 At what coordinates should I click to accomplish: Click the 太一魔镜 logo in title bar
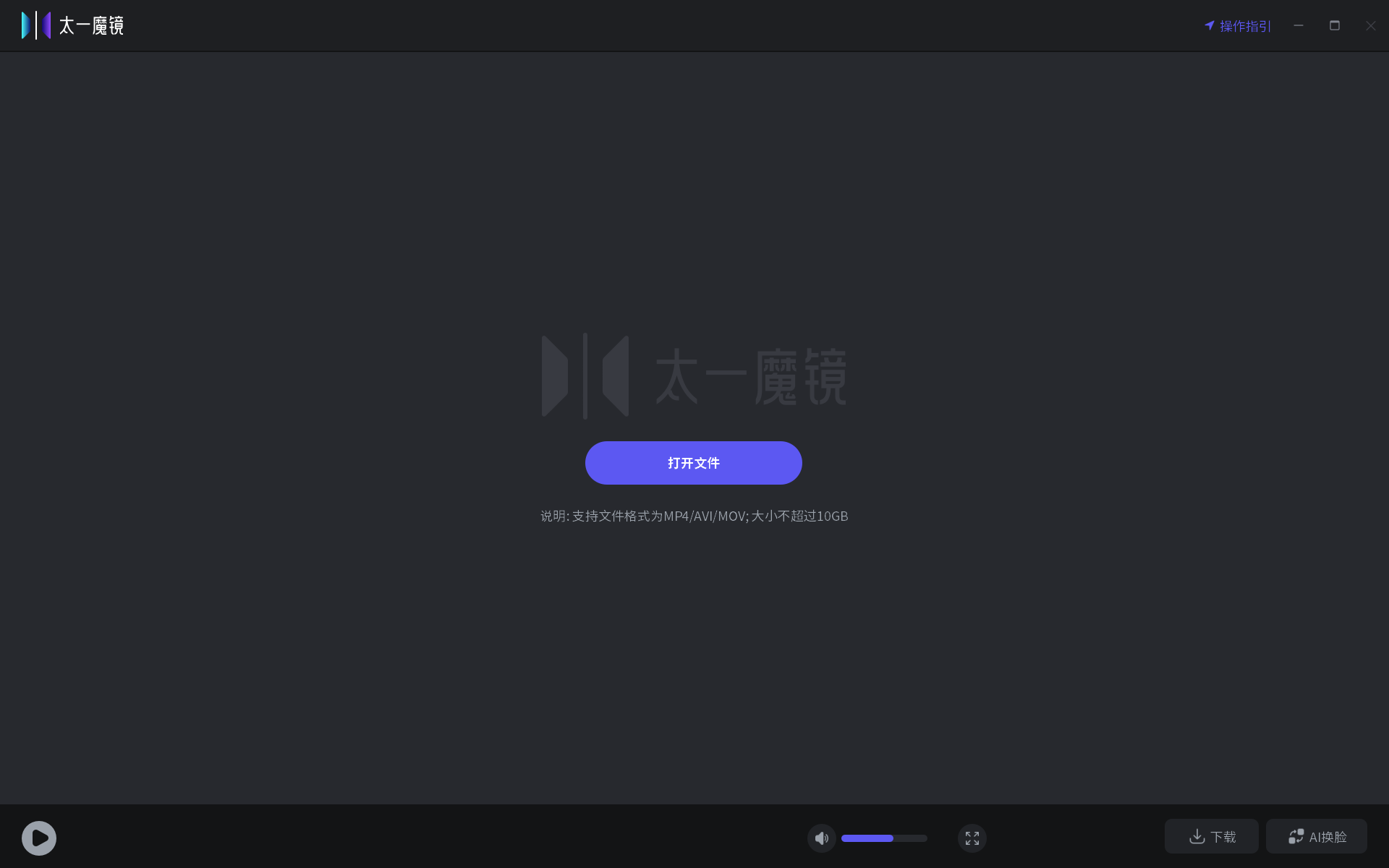tap(72, 25)
